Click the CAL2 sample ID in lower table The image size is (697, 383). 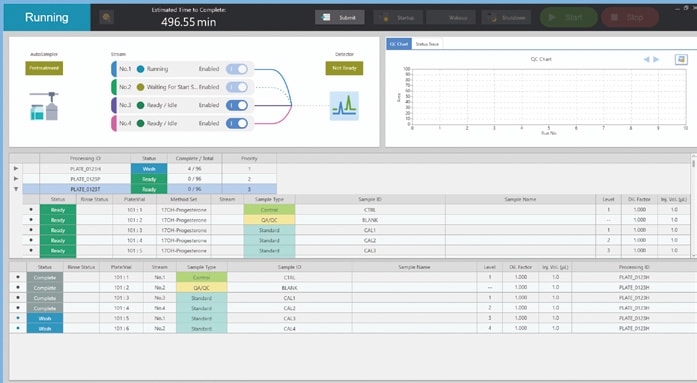coord(289,308)
